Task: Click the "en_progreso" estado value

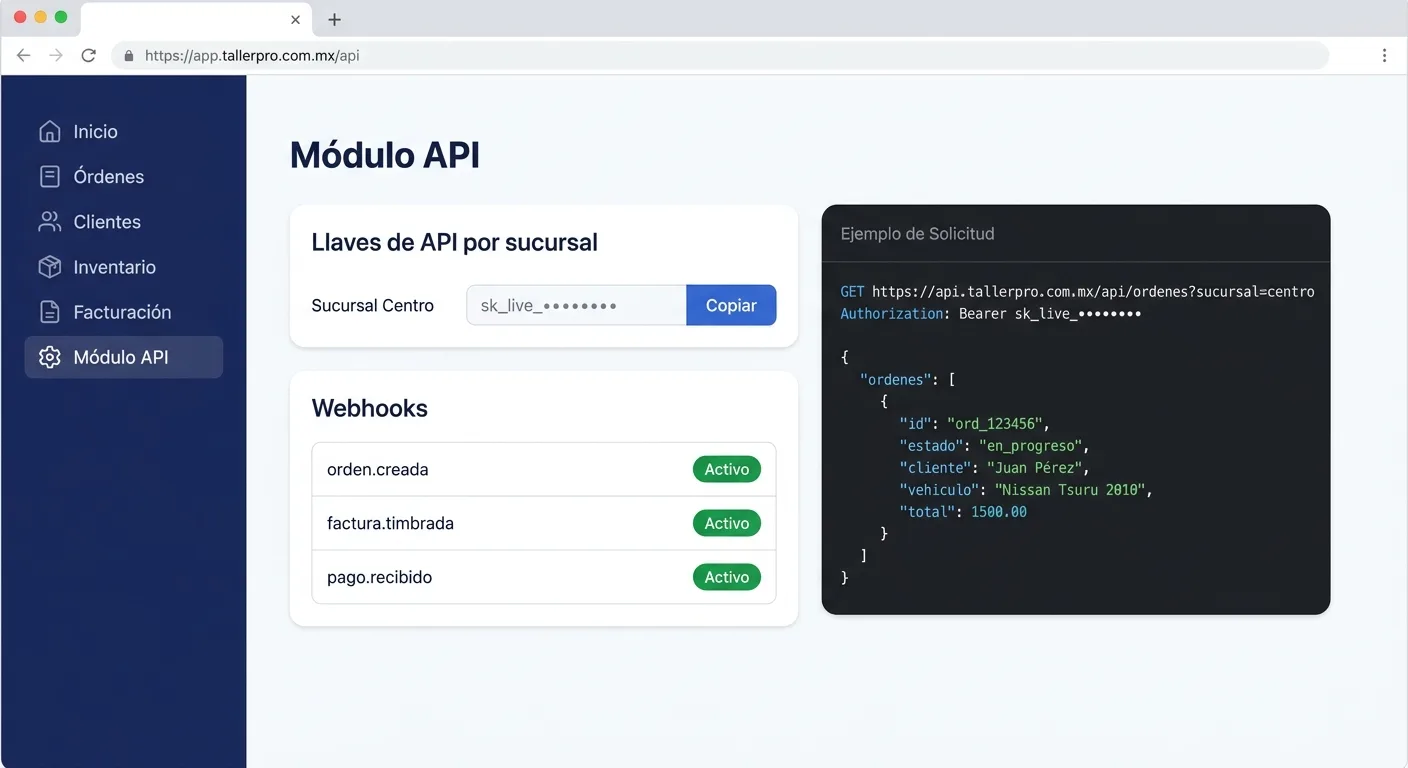Action: tap(1030, 446)
